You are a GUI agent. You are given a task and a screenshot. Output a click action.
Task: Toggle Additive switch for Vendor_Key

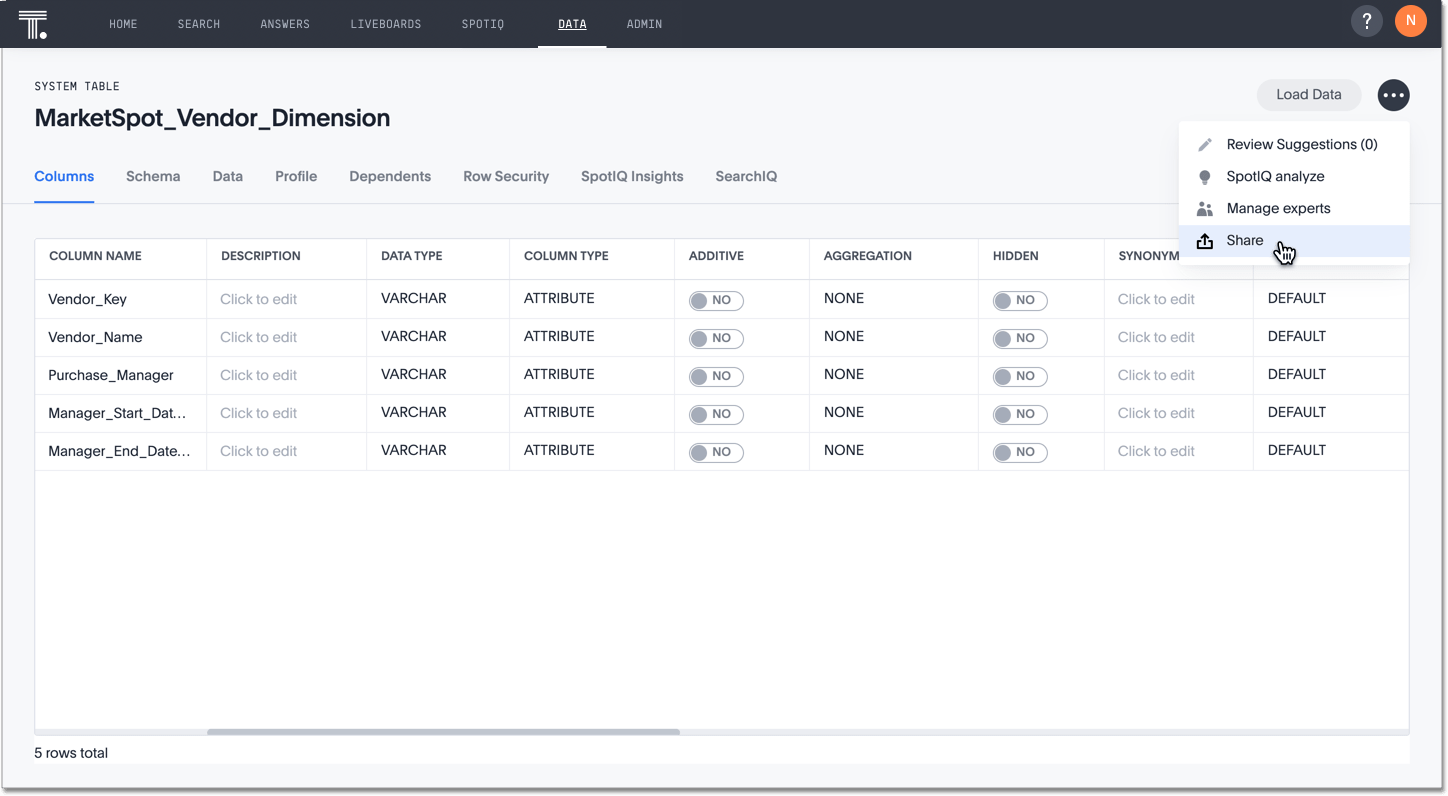pyautogui.click(x=715, y=300)
